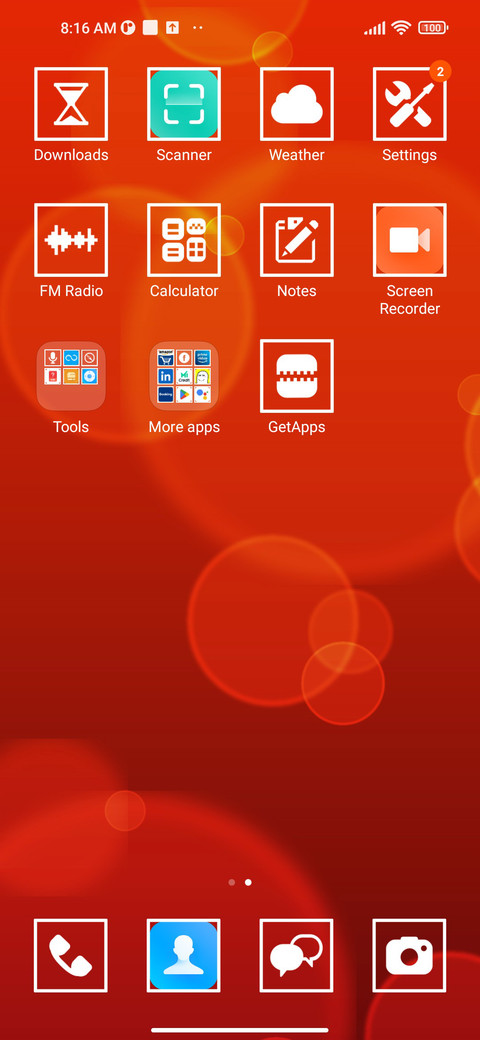This screenshot has width=480, height=1040.
Task: Open the Notes app
Action: point(296,240)
